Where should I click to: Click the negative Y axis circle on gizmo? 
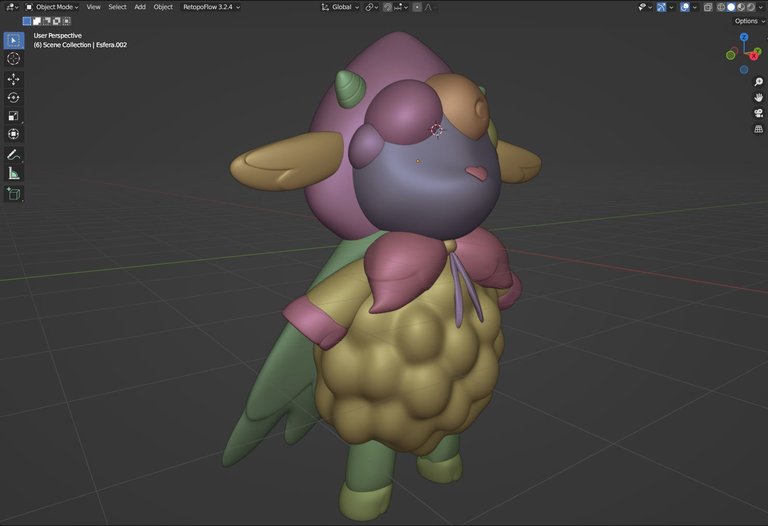[730, 55]
